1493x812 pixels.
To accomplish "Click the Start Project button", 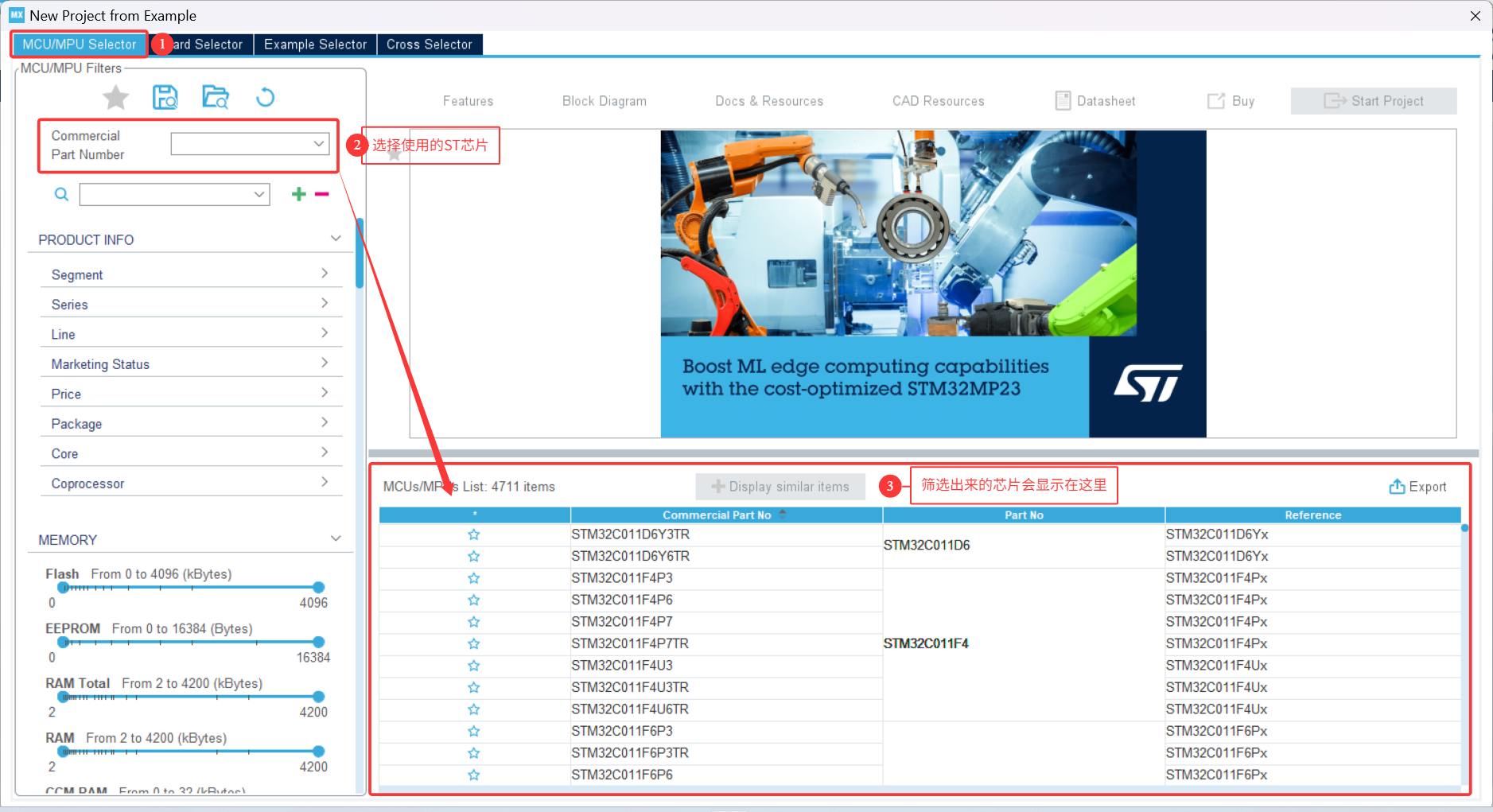I will (x=1374, y=101).
